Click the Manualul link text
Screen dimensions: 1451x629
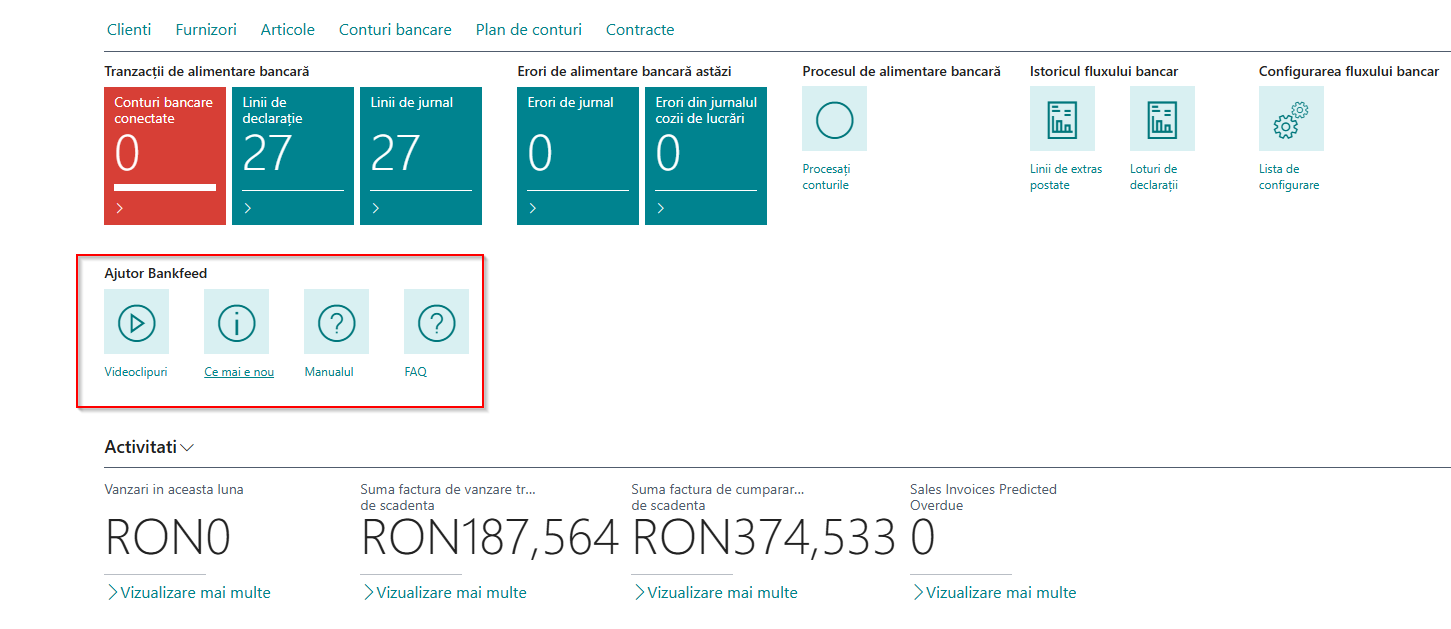[329, 372]
